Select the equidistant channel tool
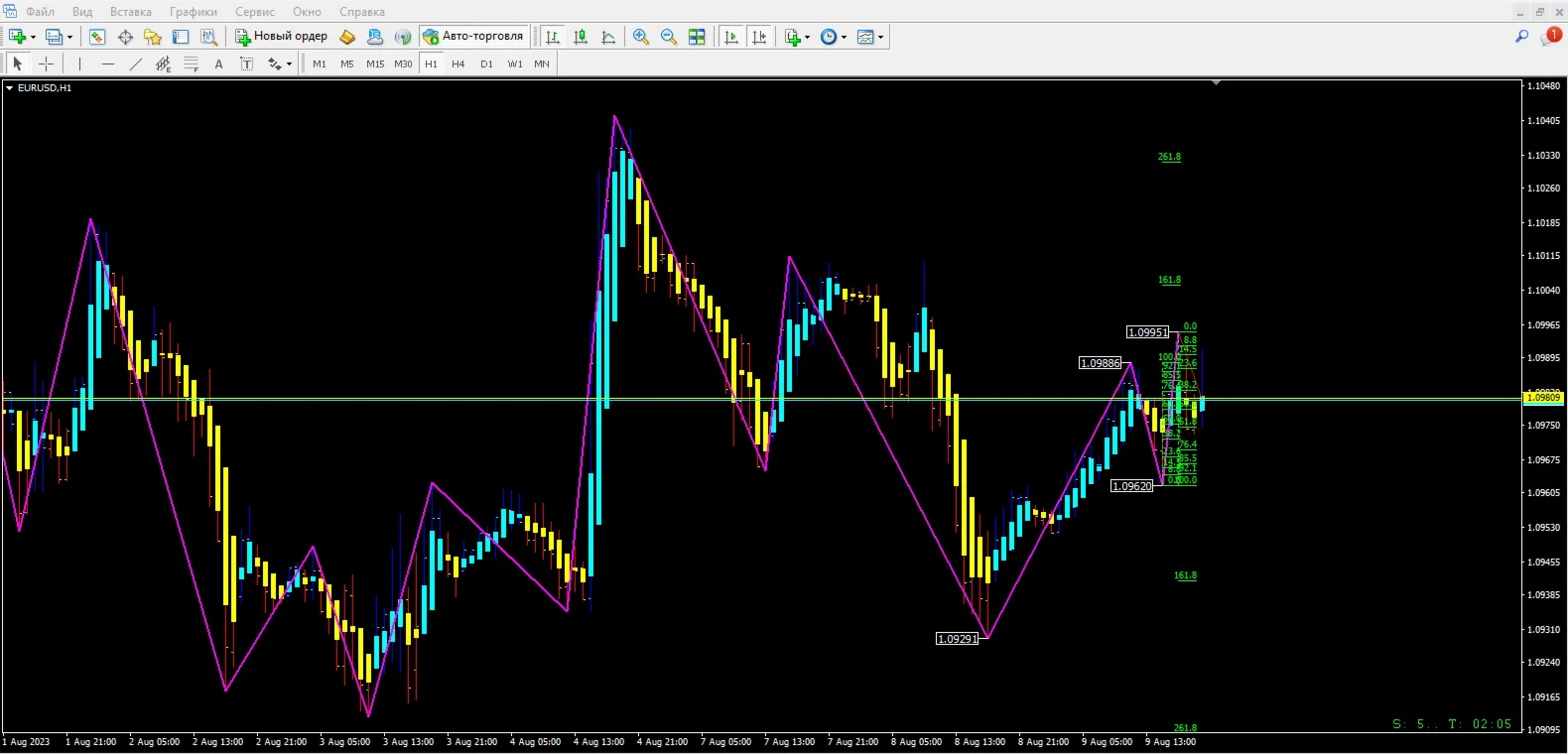Image resolution: width=1568 pixels, height=755 pixels. click(x=164, y=63)
